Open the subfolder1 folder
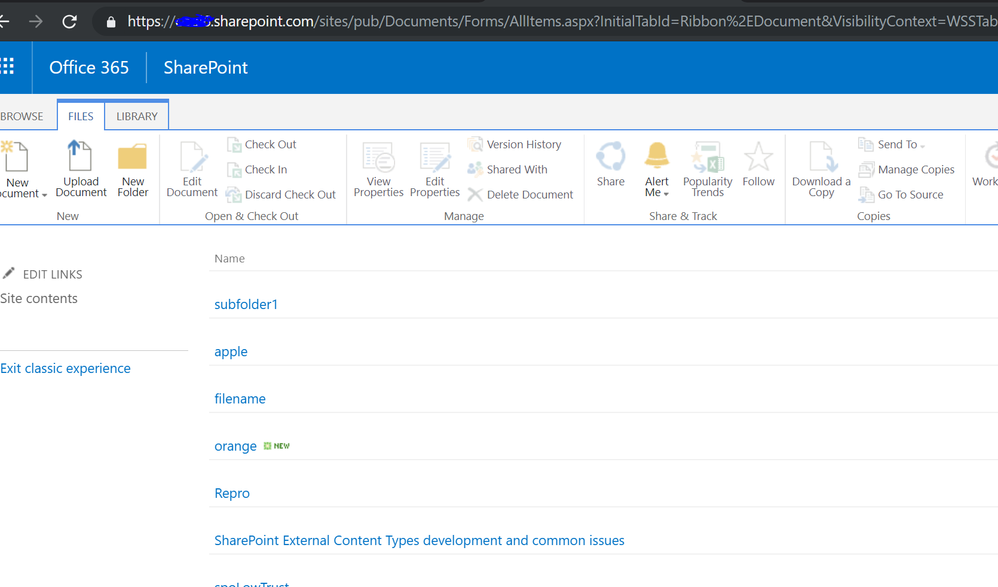Image resolution: width=998 pixels, height=587 pixels. click(246, 304)
